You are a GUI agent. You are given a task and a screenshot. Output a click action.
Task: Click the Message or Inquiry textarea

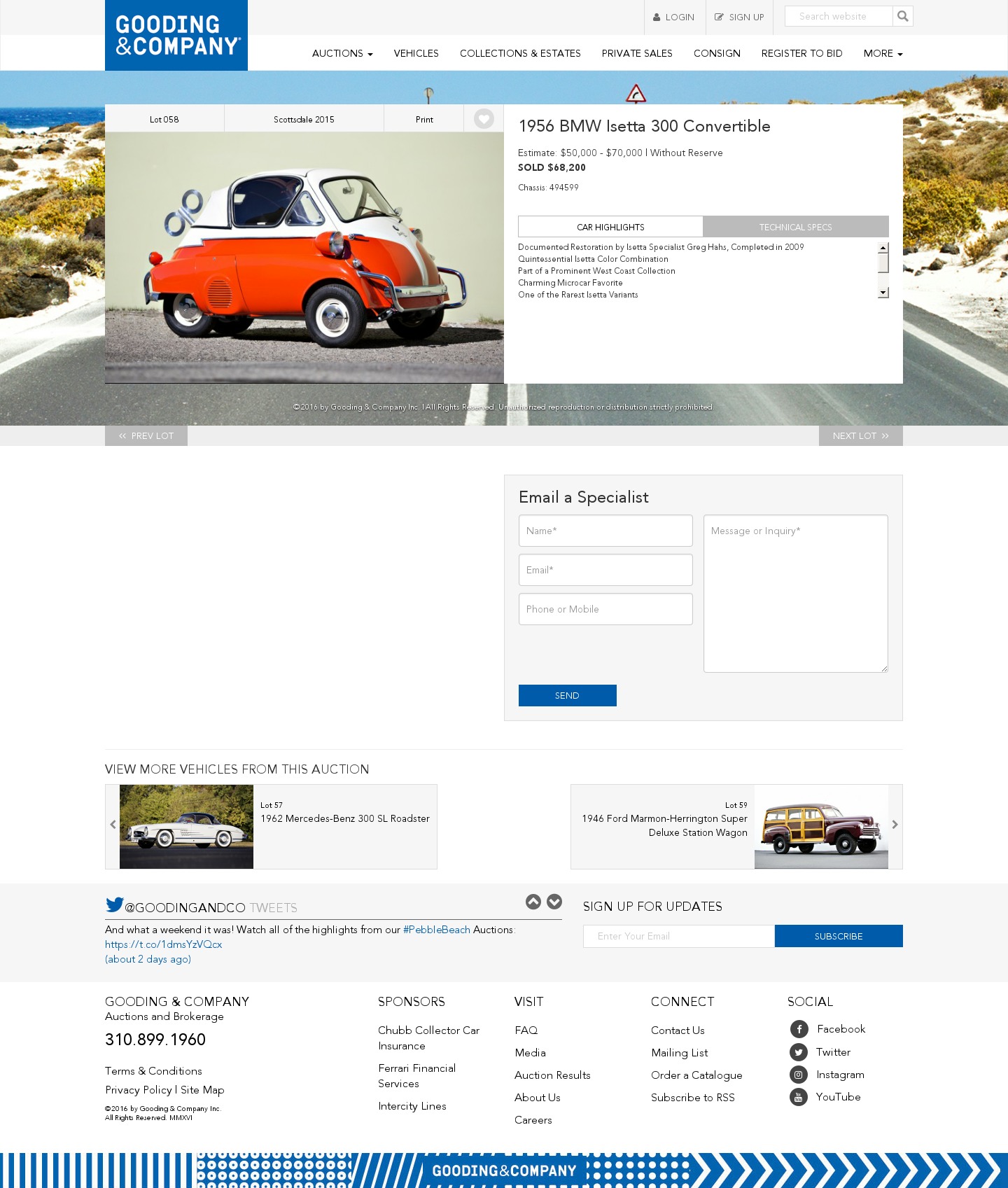coord(796,594)
